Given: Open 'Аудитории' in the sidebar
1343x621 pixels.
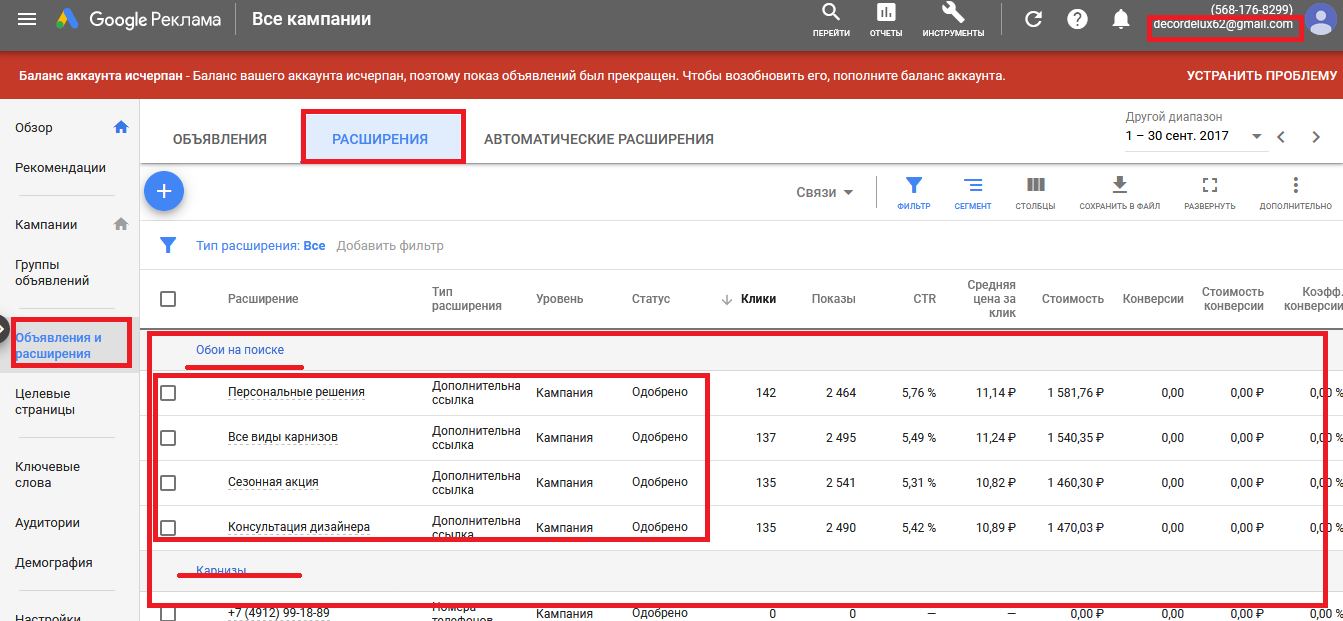Looking at the screenshot, I should tap(47, 522).
